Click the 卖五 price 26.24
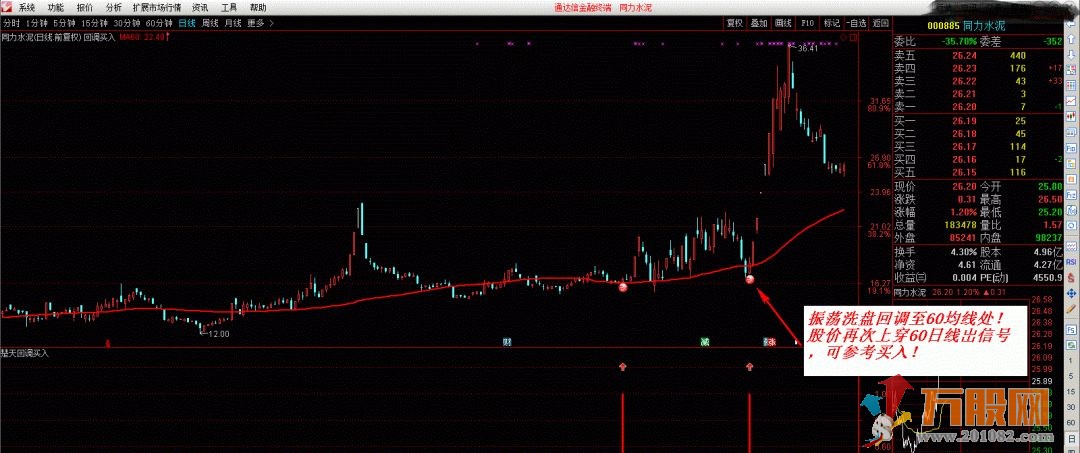Viewport: 1080px width, 453px height. (963, 56)
